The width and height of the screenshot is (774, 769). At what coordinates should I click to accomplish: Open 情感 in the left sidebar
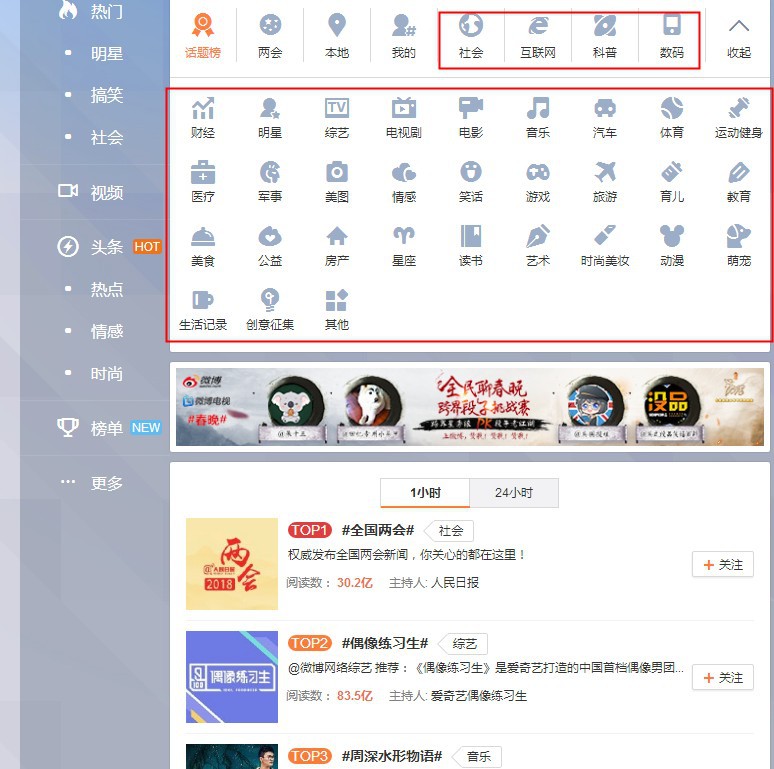[107, 331]
